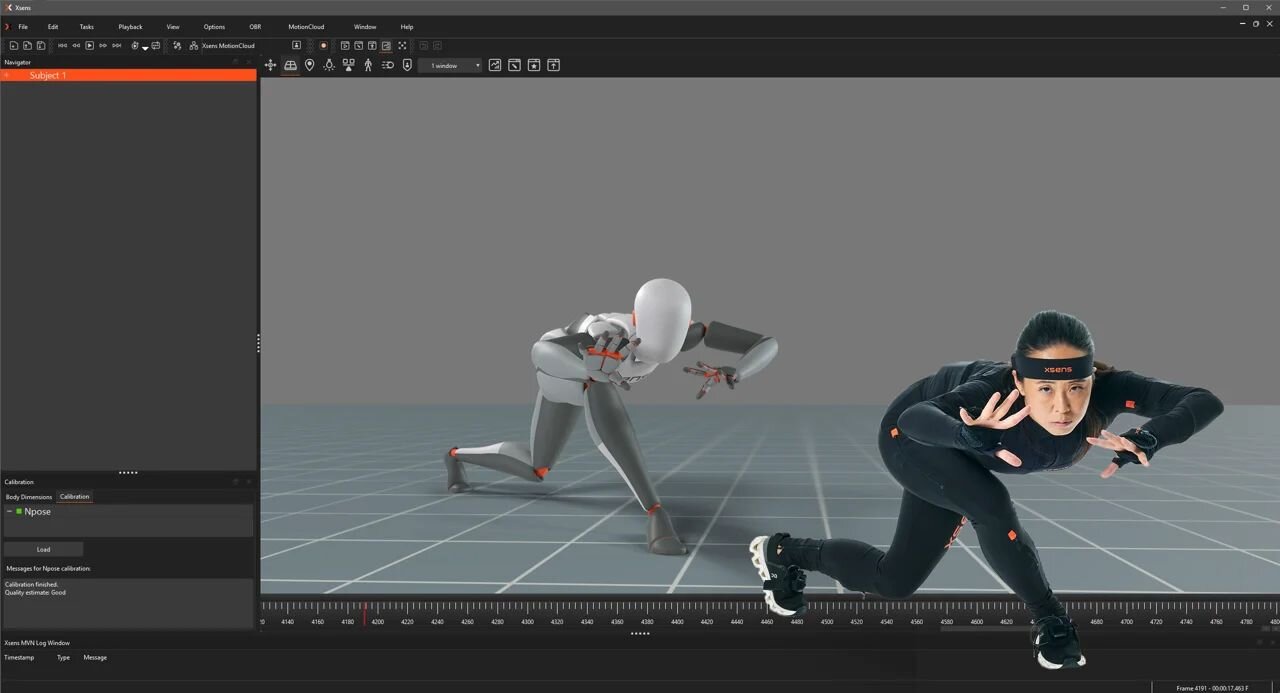Viewport: 1280px width, 693px height.
Task: Open the Playback menu
Action: pyautogui.click(x=130, y=27)
